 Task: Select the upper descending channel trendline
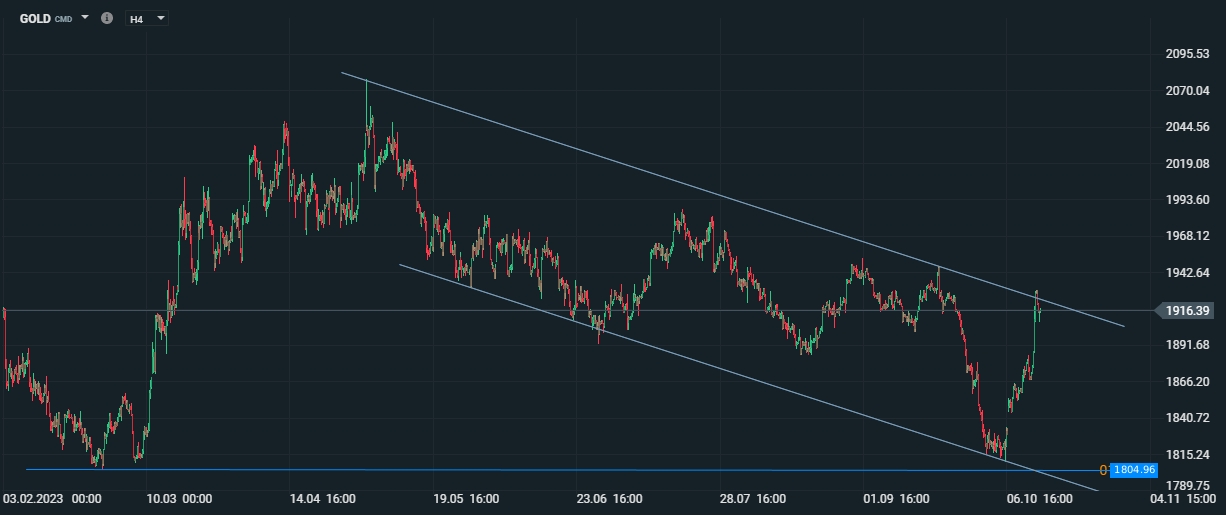(732, 199)
